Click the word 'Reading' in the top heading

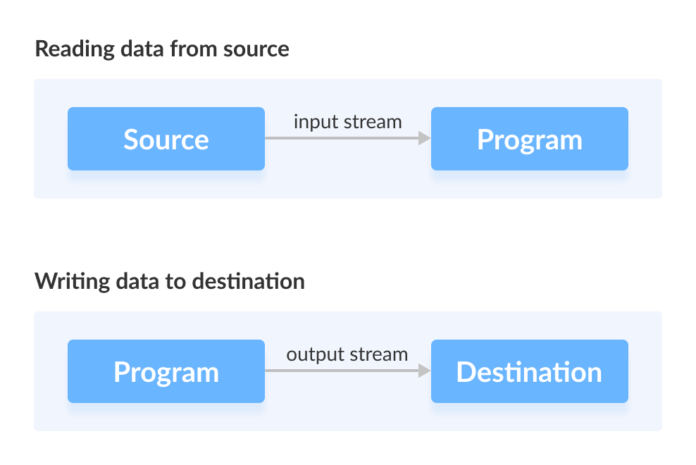(x=75, y=49)
